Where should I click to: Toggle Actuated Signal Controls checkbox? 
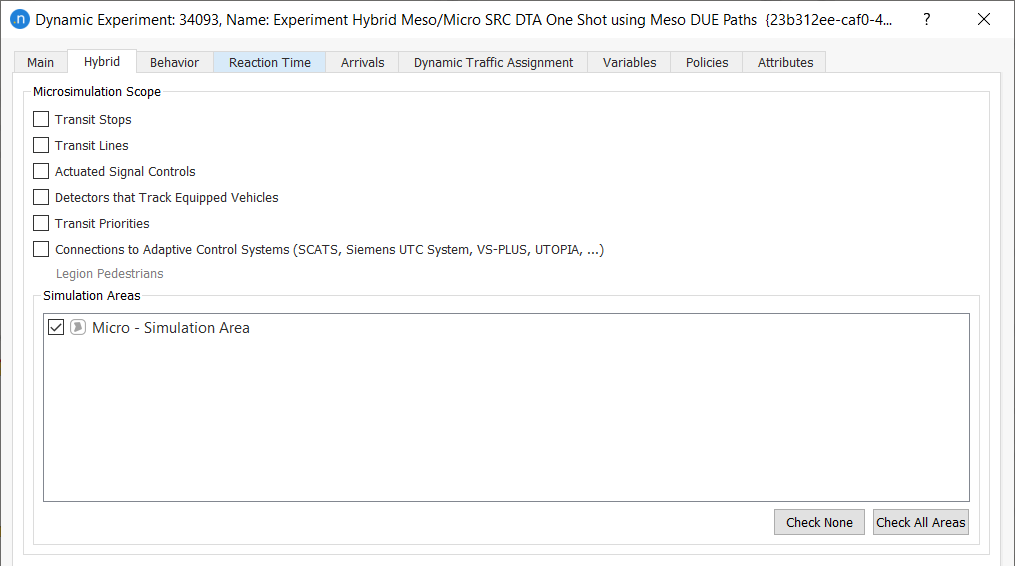(41, 171)
